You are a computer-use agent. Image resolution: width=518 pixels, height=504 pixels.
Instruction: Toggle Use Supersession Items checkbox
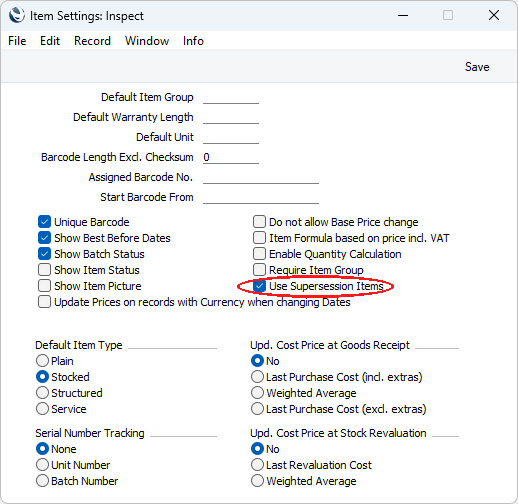coord(259,286)
